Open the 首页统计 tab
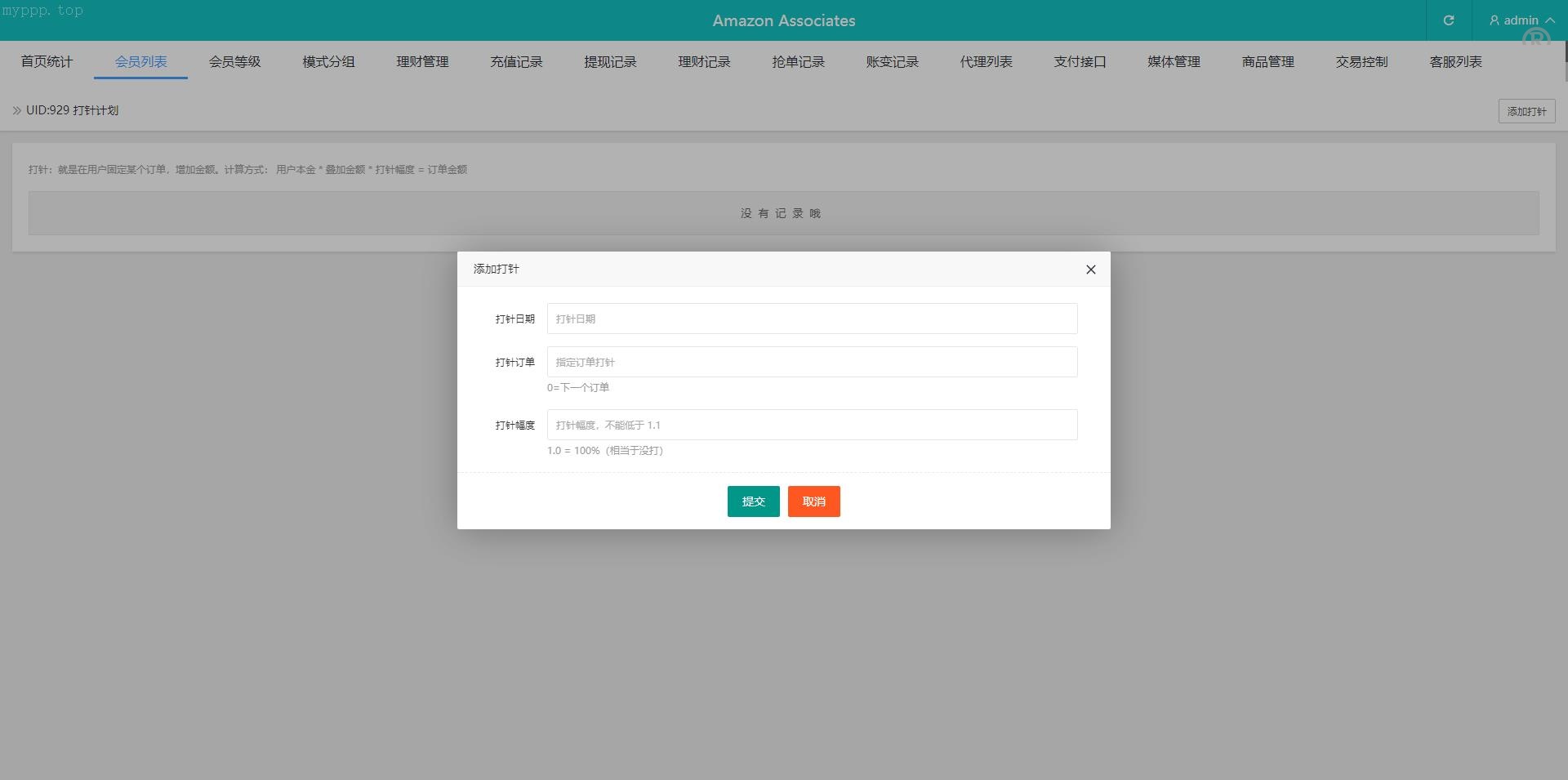 click(47, 62)
